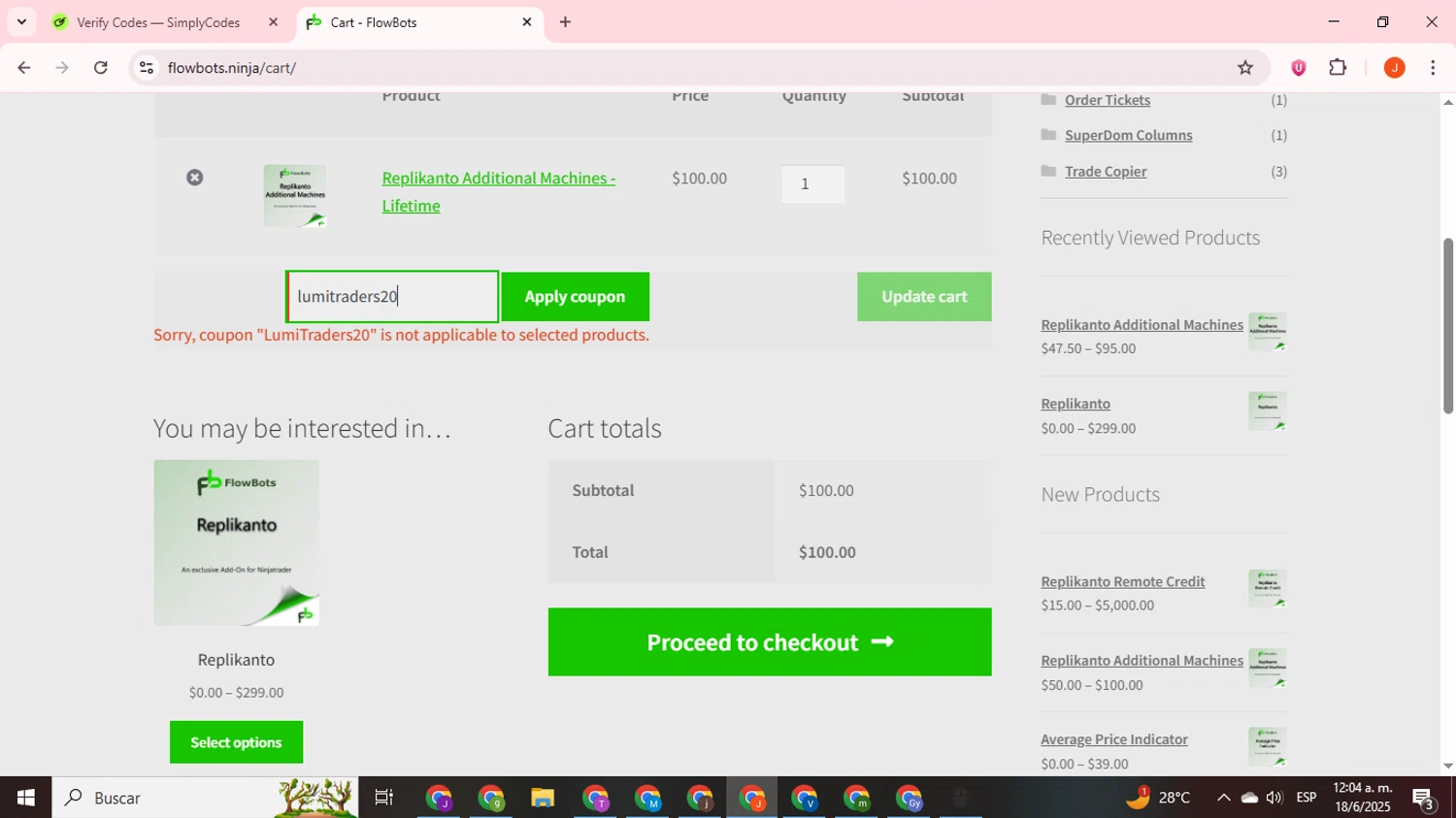Click the quantity field showing 1
Viewport: 1456px width, 818px height.
pyautogui.click(x=813, y=184)
